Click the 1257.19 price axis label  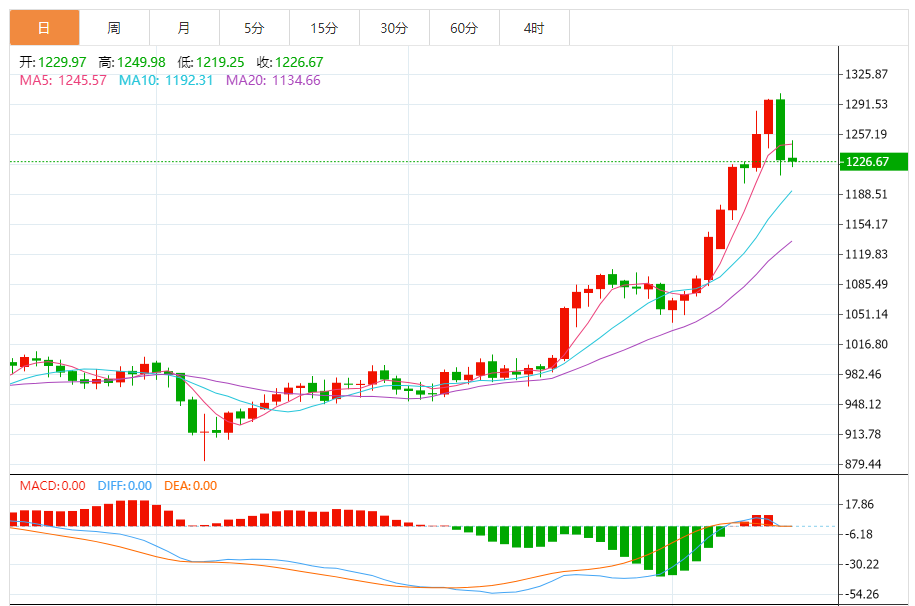tap(867, 134)
